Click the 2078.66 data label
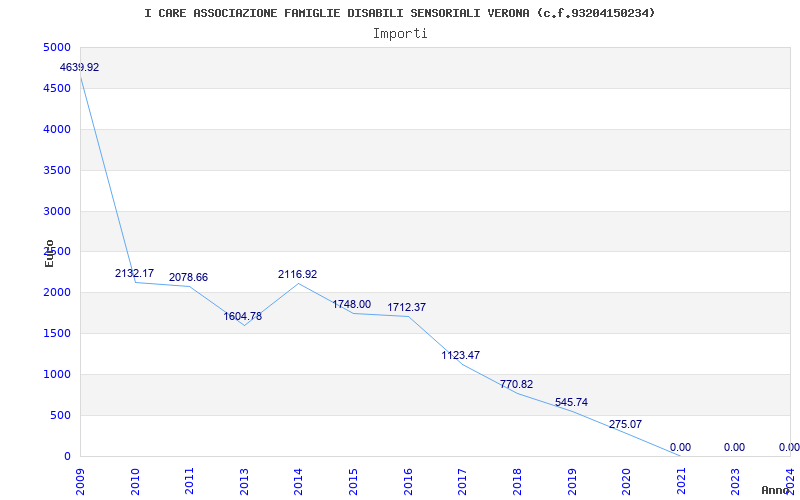800x500 pixels. point(188,278)
